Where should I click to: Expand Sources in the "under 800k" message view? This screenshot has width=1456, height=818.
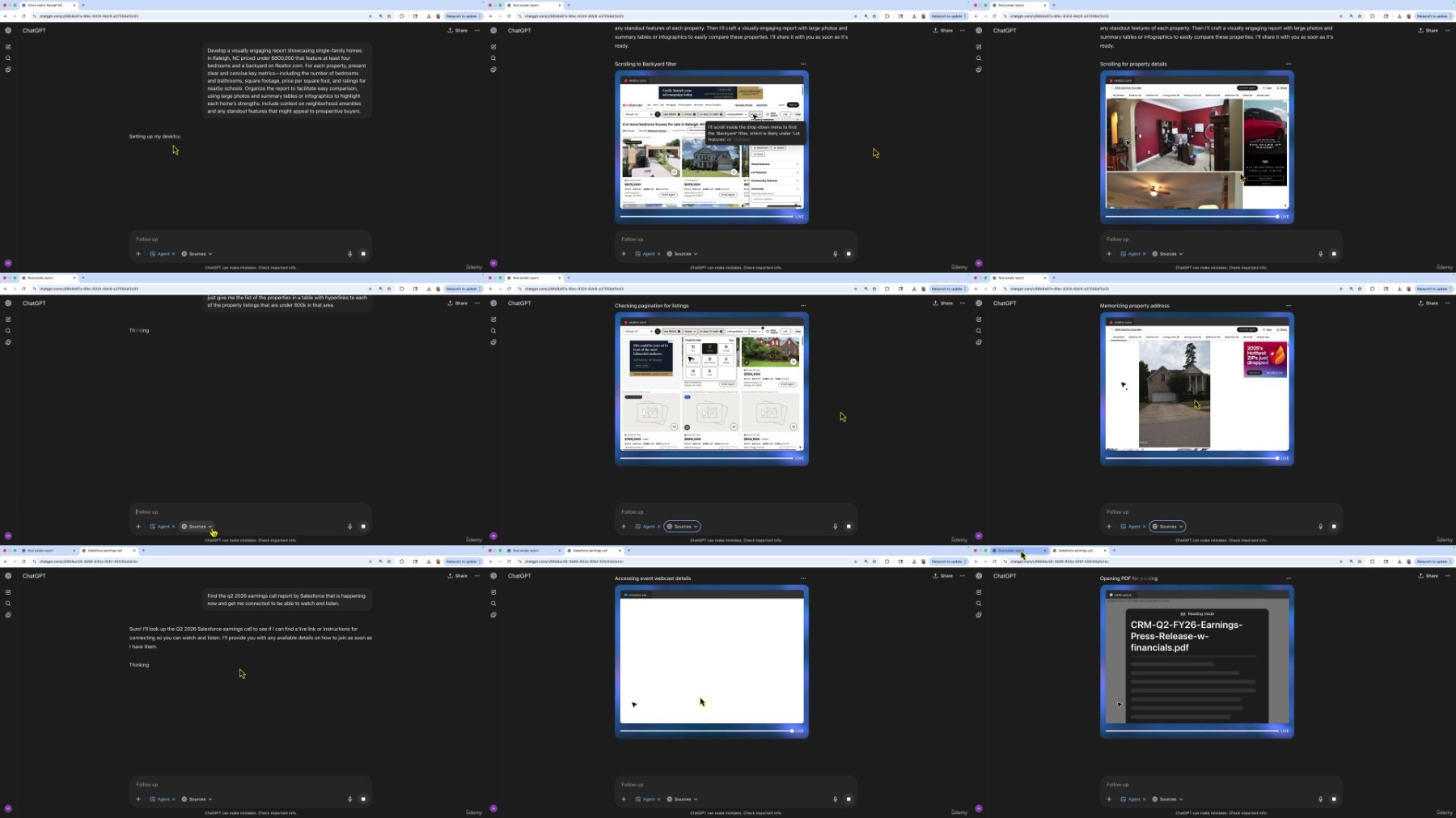[x=197, y=527]
